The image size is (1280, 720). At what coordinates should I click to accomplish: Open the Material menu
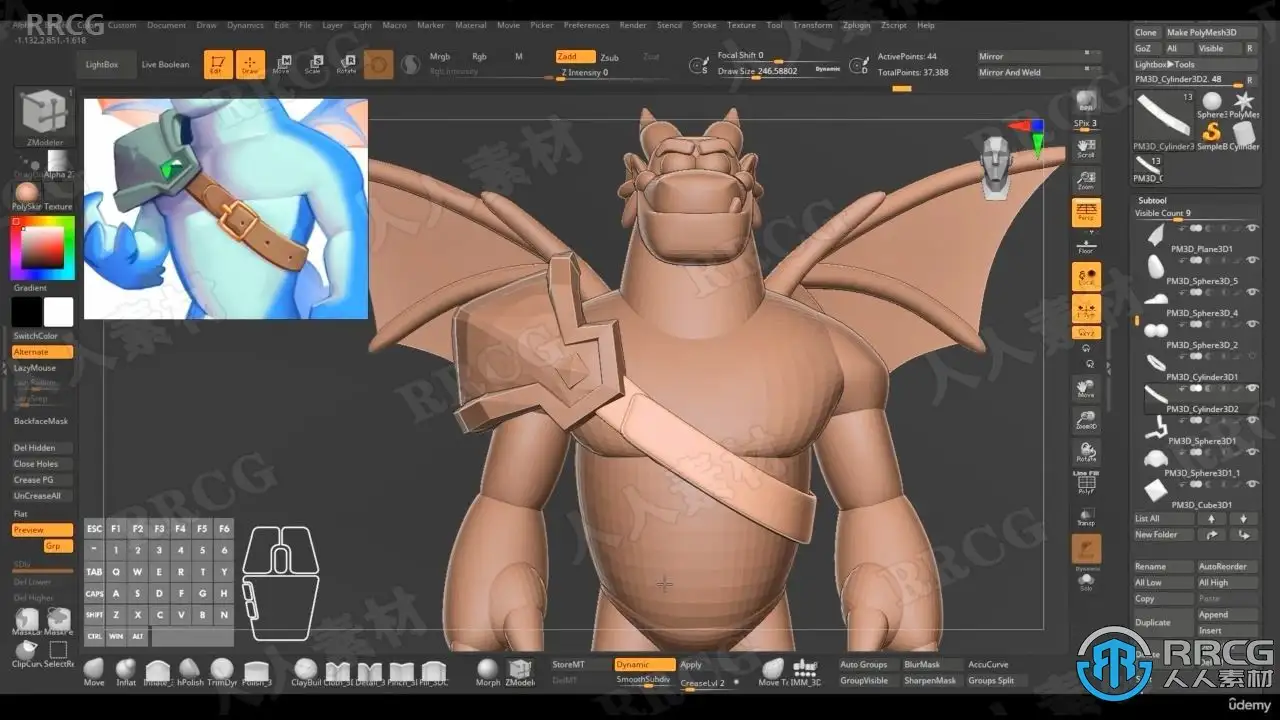coord(471,25)
